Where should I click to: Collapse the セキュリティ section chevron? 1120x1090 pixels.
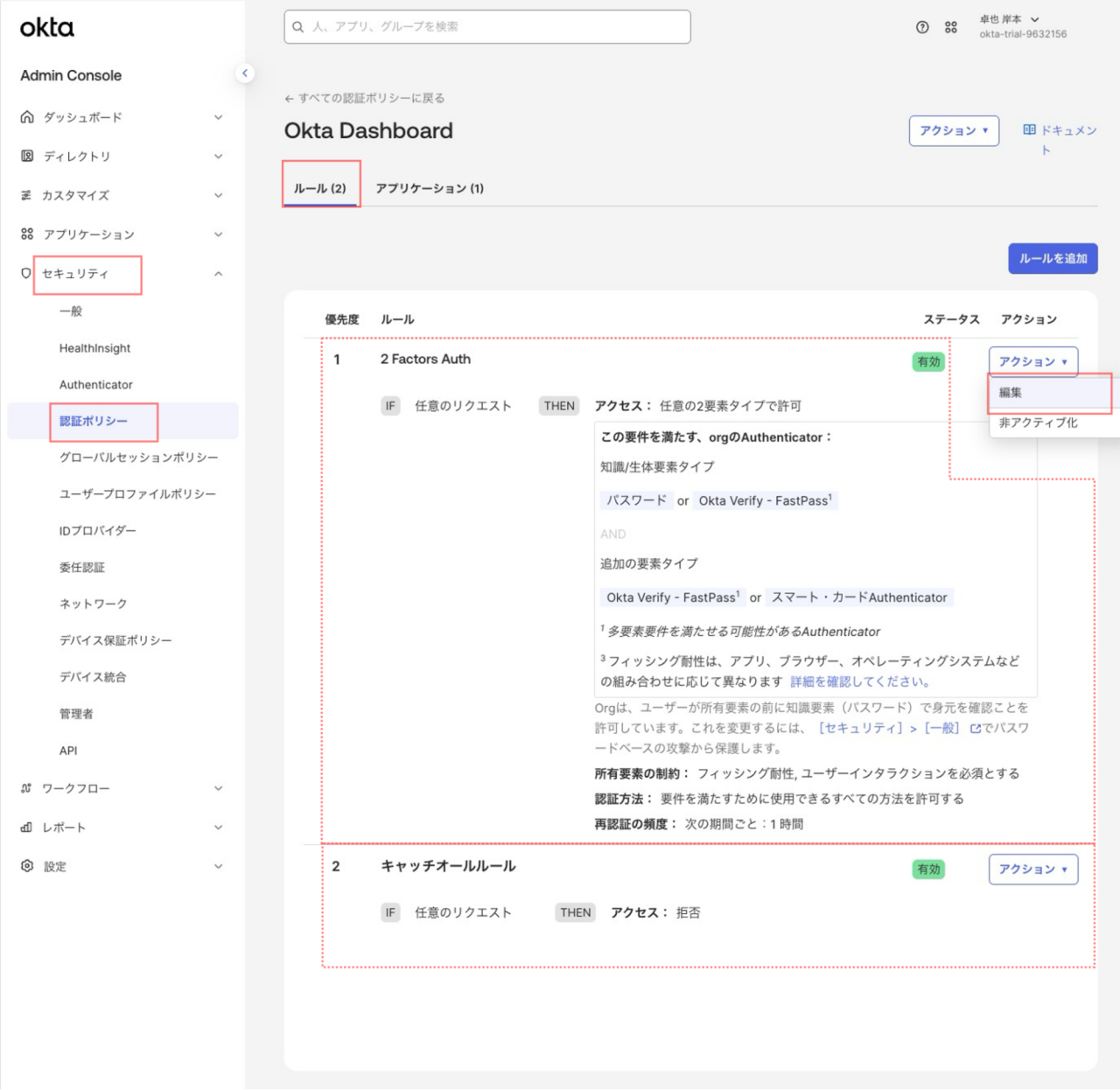[218, 274]
